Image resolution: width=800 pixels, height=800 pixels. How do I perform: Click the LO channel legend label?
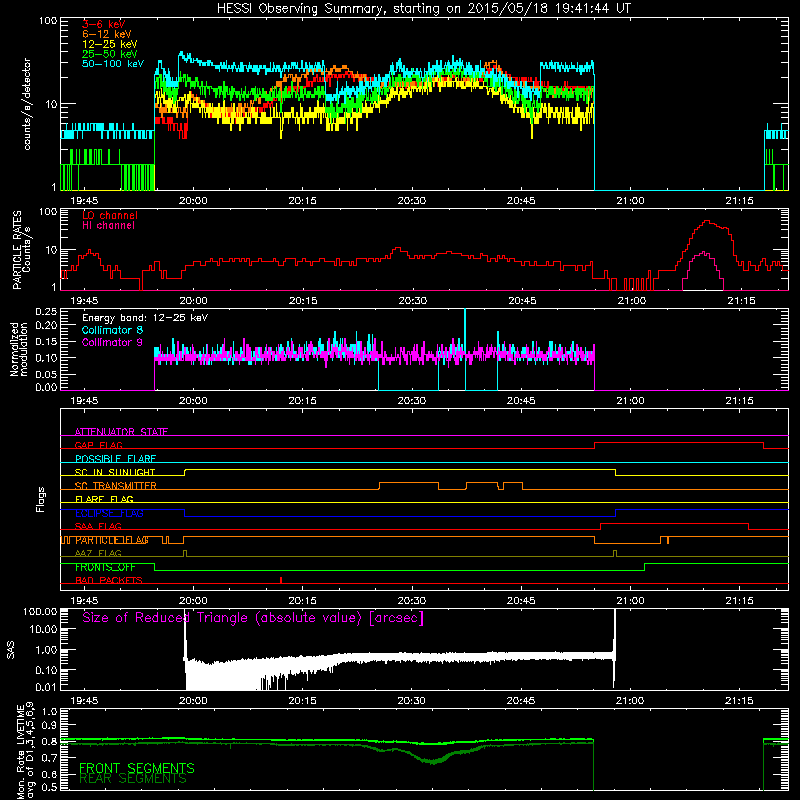pyautogui.click(x=110, y=215)
